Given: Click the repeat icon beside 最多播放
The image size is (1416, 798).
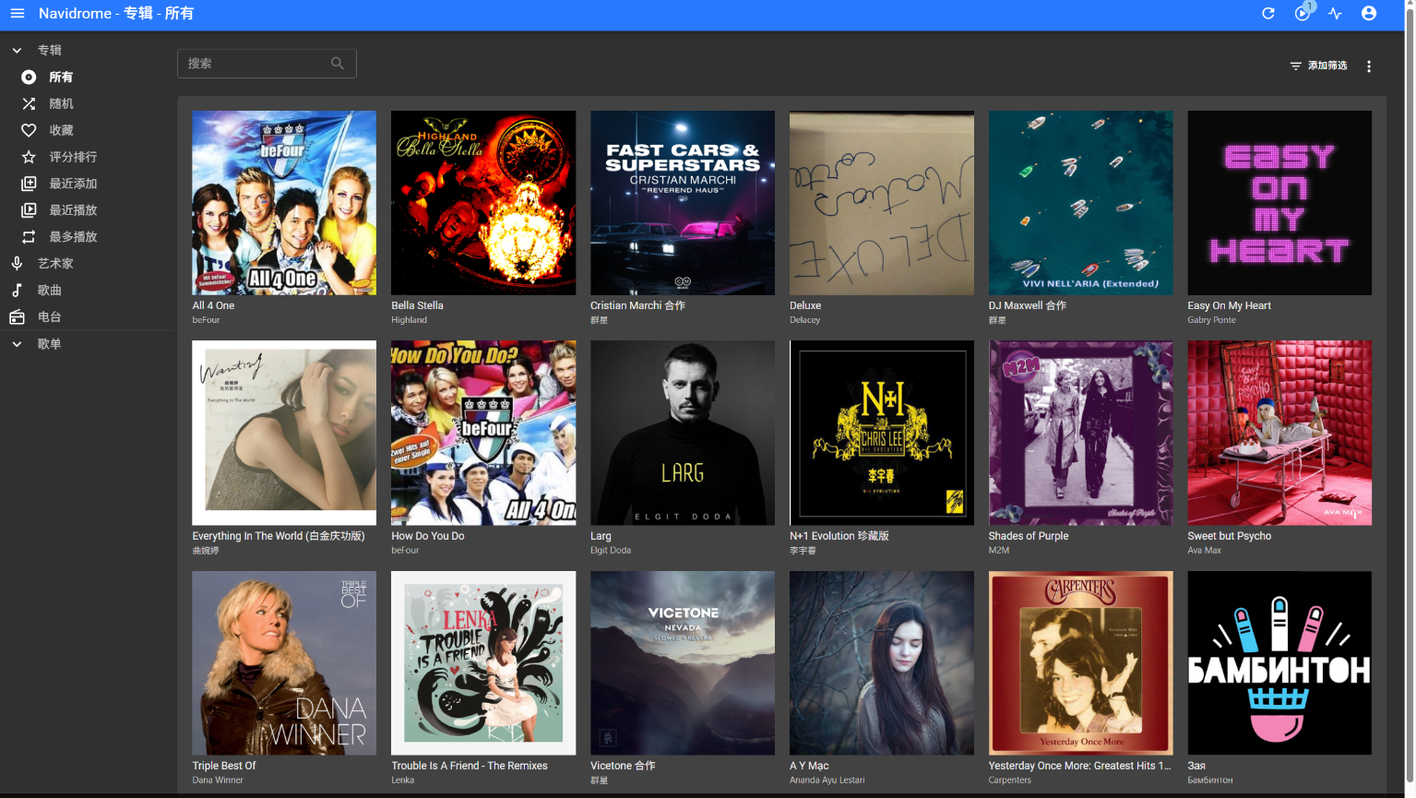Looking at the screenshot, I should click(29, 237).
